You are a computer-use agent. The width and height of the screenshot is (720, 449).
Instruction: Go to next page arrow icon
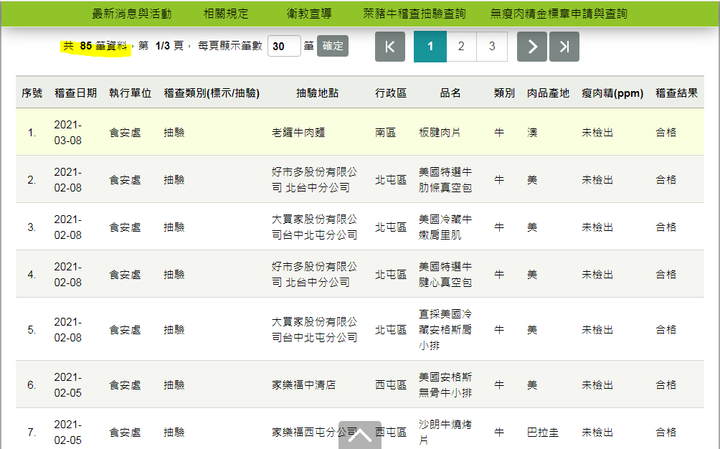coord(532,46)
